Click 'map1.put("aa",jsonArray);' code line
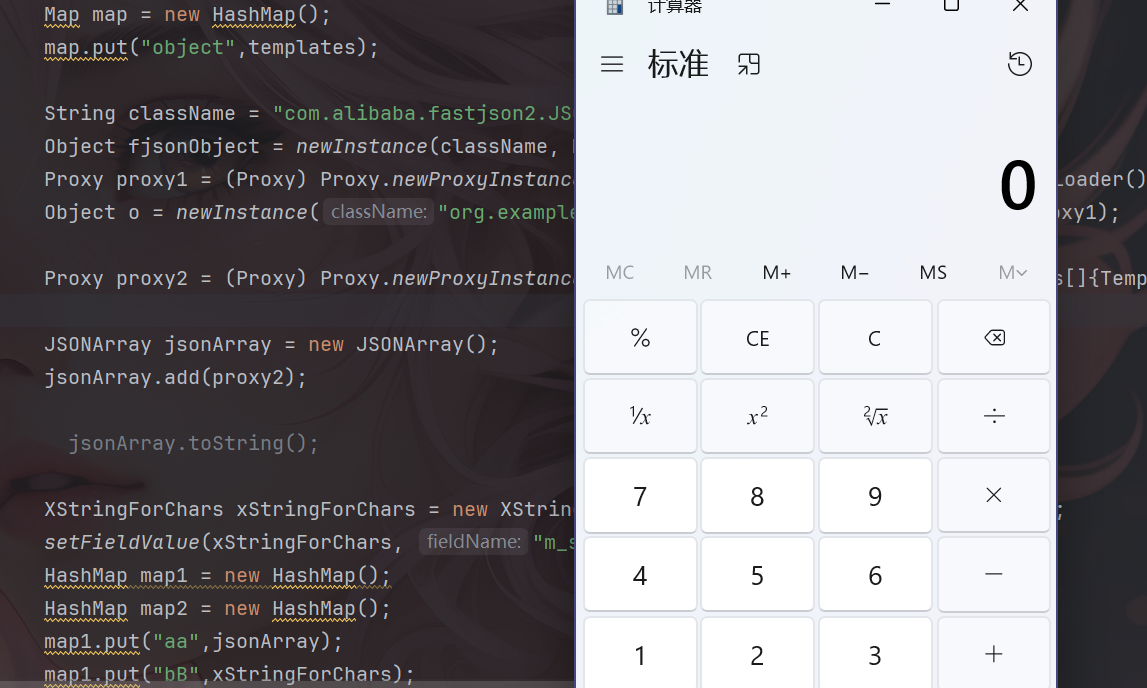The image size is (1147, 688). (x=193, y=641)
